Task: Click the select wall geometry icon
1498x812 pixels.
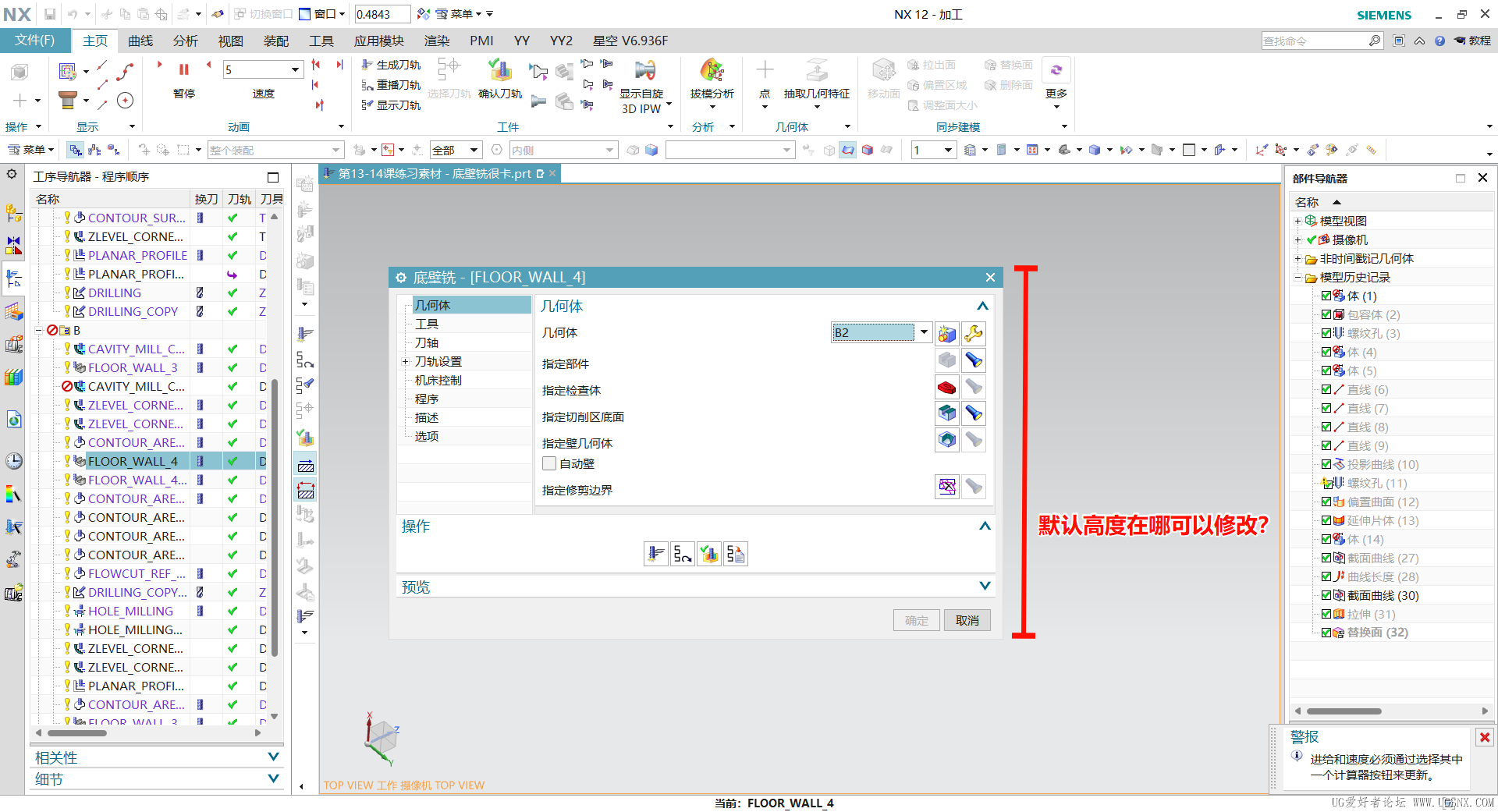Action: 947,440
